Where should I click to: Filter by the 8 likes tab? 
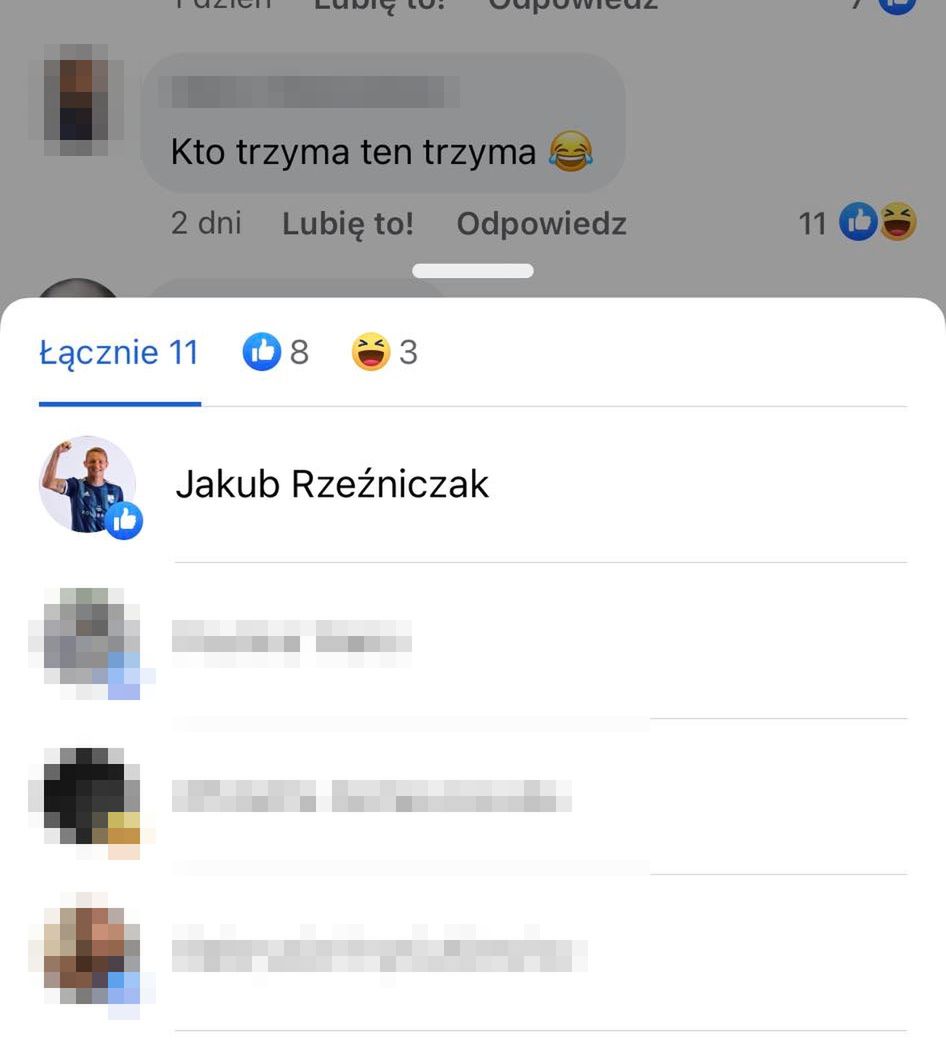click(275, 352)
